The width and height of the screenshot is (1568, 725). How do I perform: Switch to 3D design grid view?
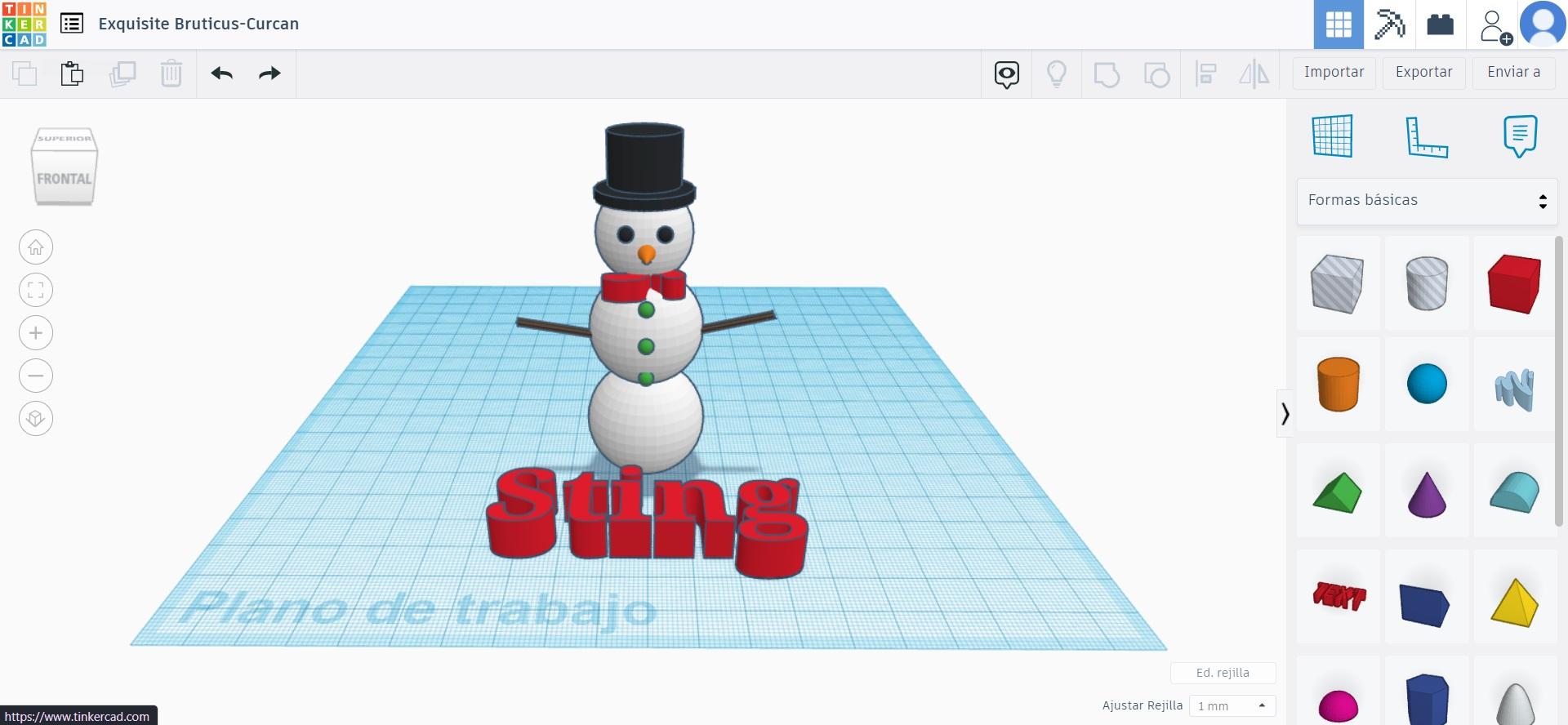pyautogui.click(x=1339, y=24)
